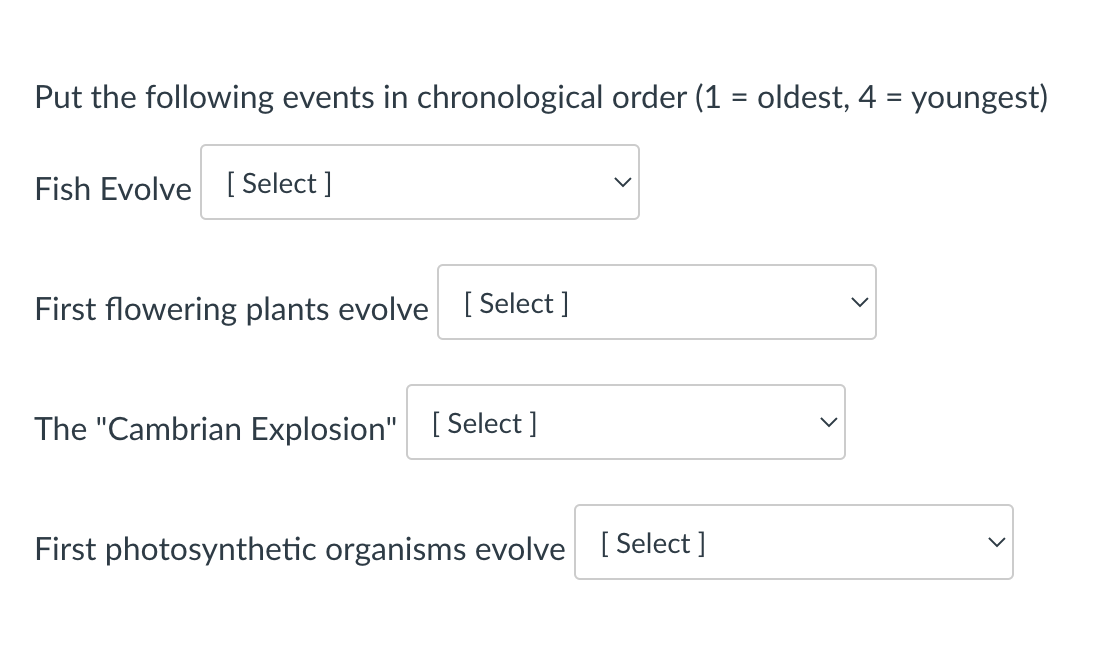Screen dimensions: 1114x668
Task: Click the chronological order question heading
Action: click(x=541, y=97)
